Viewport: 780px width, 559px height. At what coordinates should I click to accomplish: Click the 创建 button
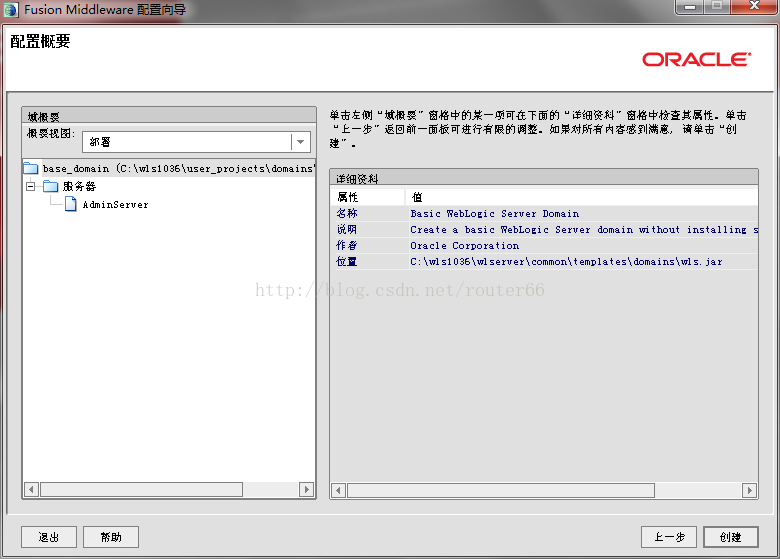click(731, 537)
